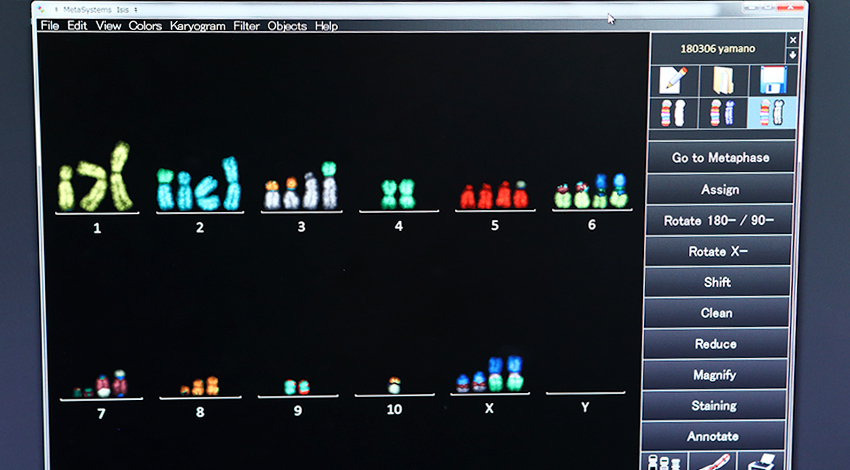Open the Colors menu
Image resolution: width=850 pixels, height=470 pixels.
pyautogui.click(x=145, y=26)
